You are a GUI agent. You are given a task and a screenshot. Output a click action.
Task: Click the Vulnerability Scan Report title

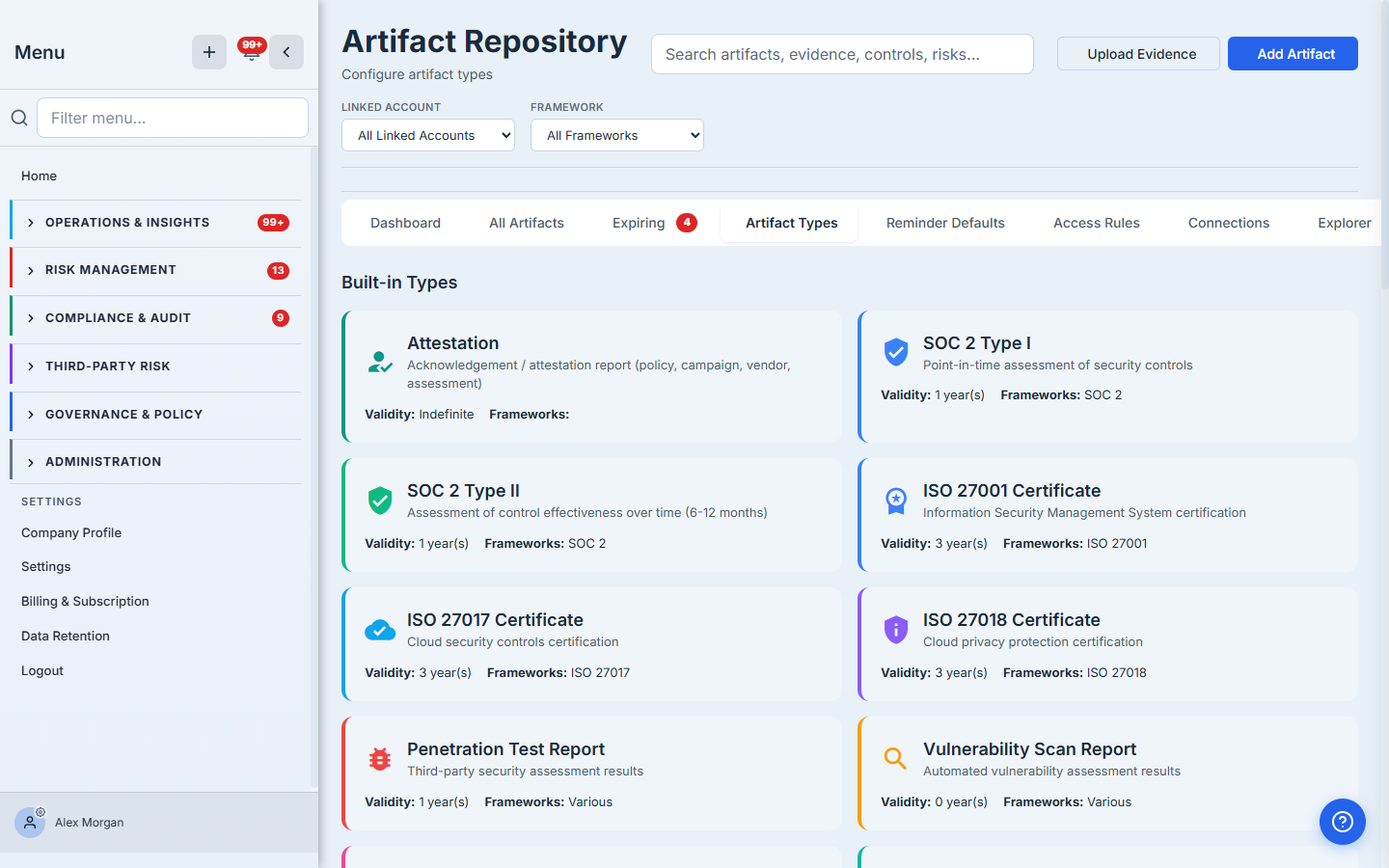click(1029, 749)
